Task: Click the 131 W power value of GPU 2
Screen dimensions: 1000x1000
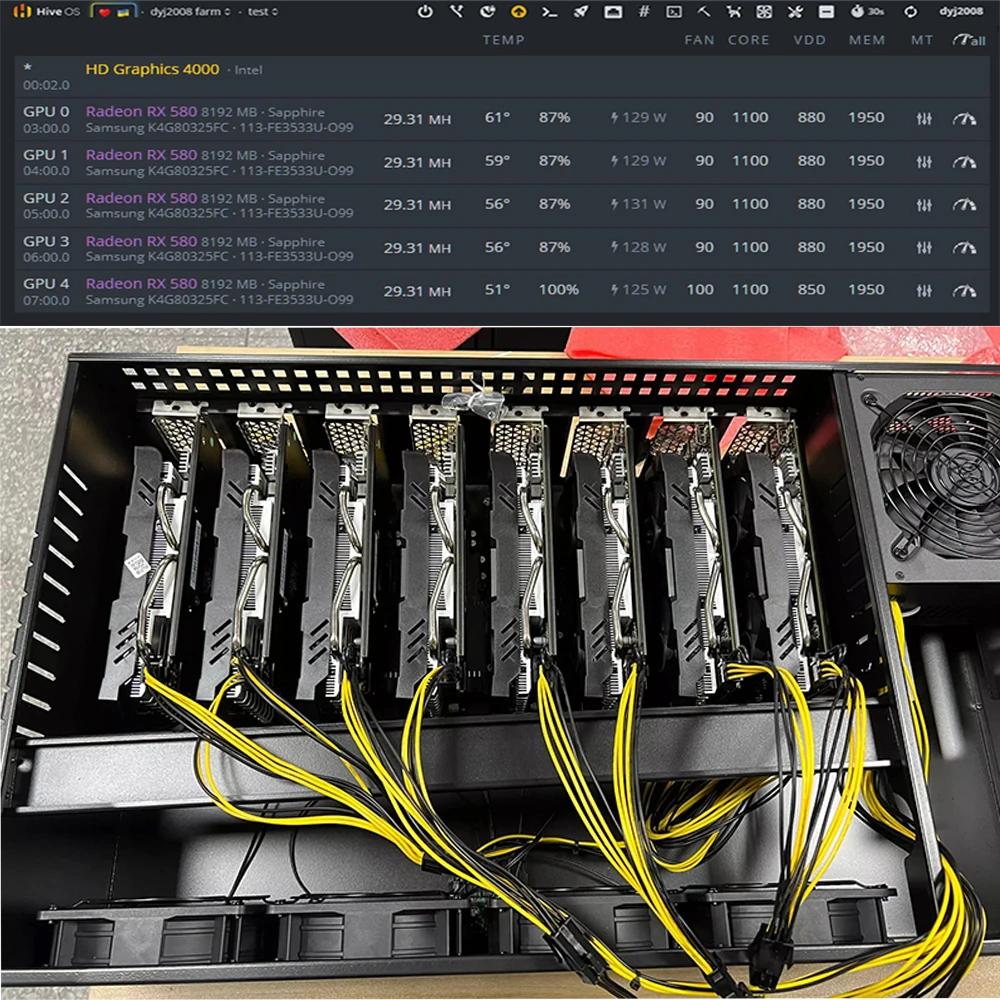Action: tap(638, 204)
